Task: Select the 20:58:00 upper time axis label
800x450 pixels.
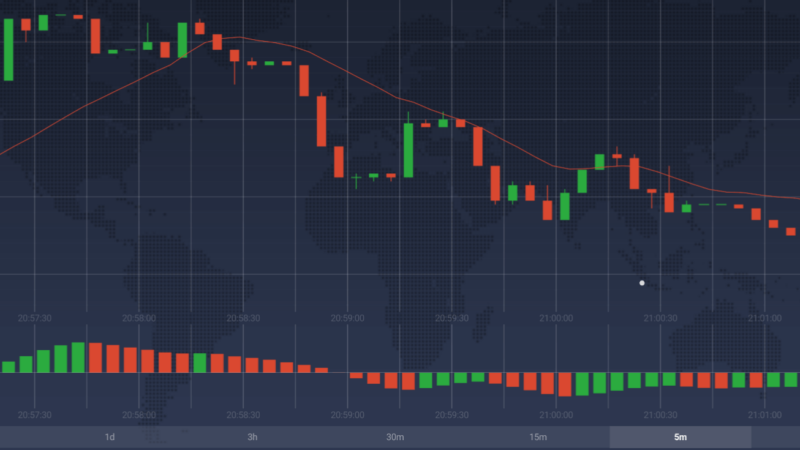Action: point(138,317)
